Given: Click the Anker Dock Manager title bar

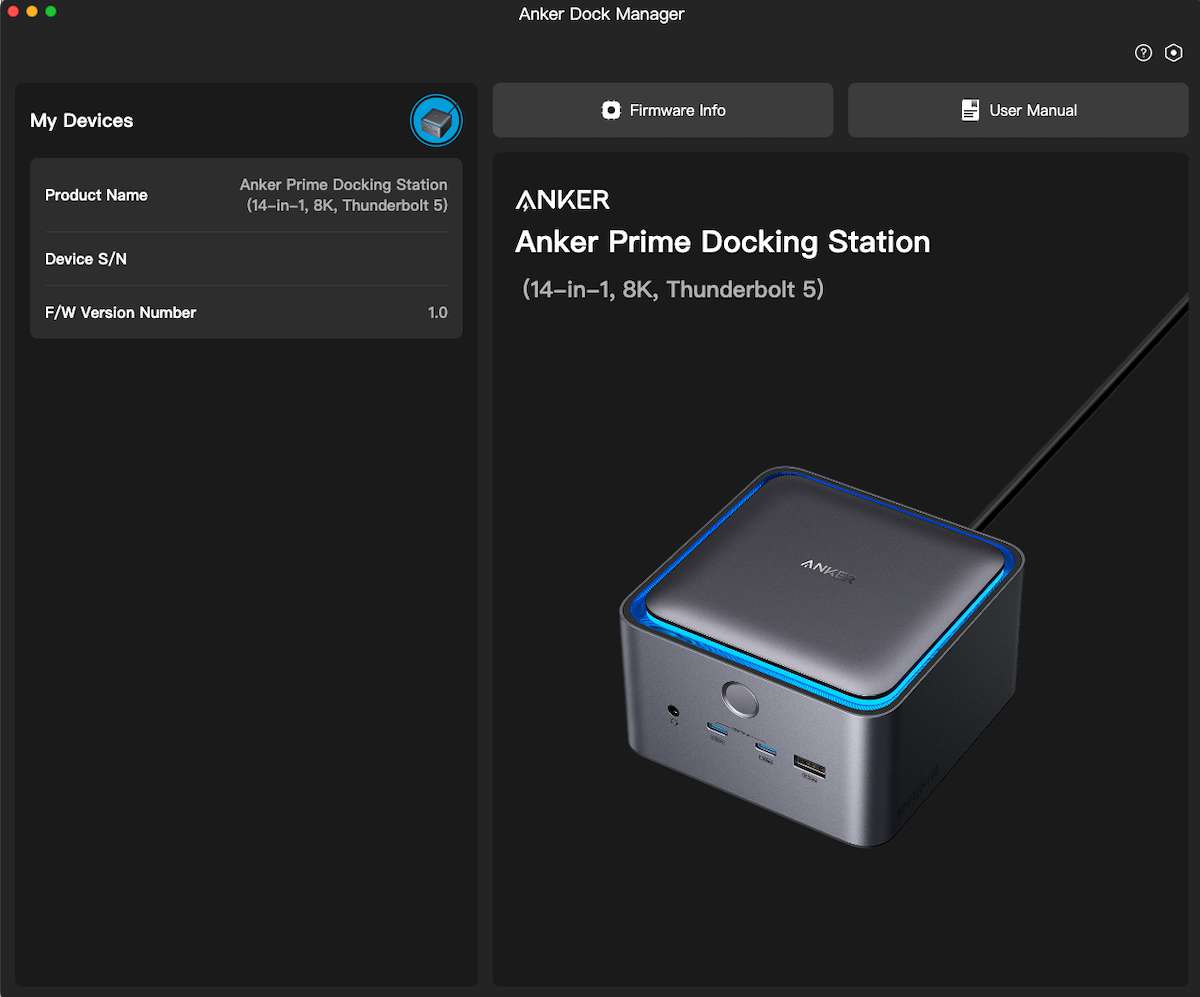Looking at the screenshot, I should click(x=600, y=14).
